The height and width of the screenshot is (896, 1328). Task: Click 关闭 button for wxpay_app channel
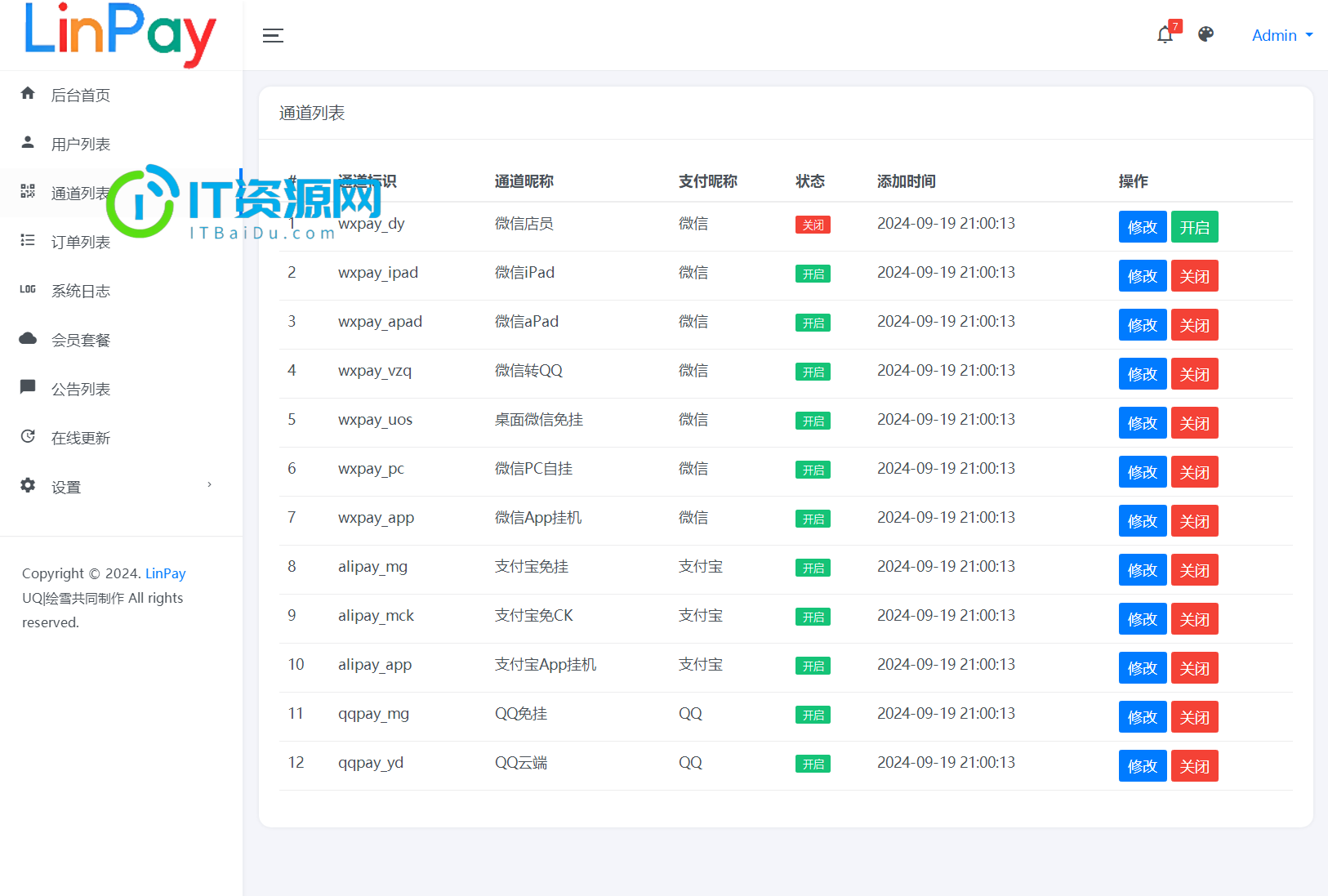click(x=1195, y=521)
